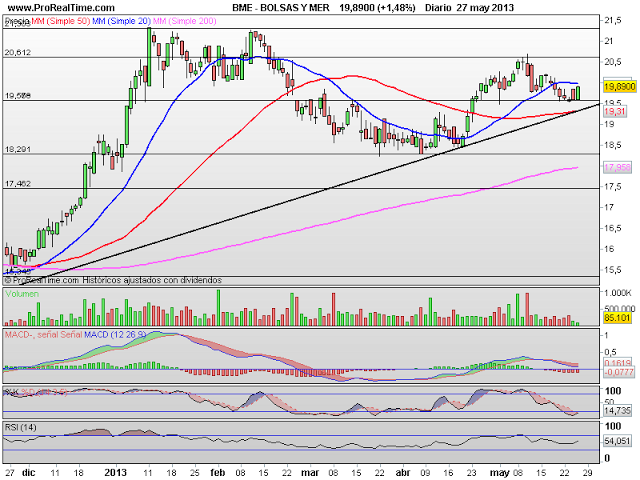Select the MACD (12 26 9) indicator label
640x480 pixels.
pyautogui.click(x=115, y=335)
